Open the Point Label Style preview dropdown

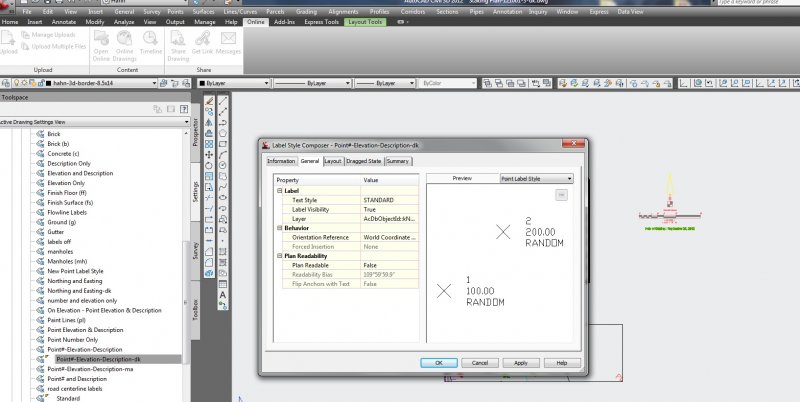tap(535, 179)
